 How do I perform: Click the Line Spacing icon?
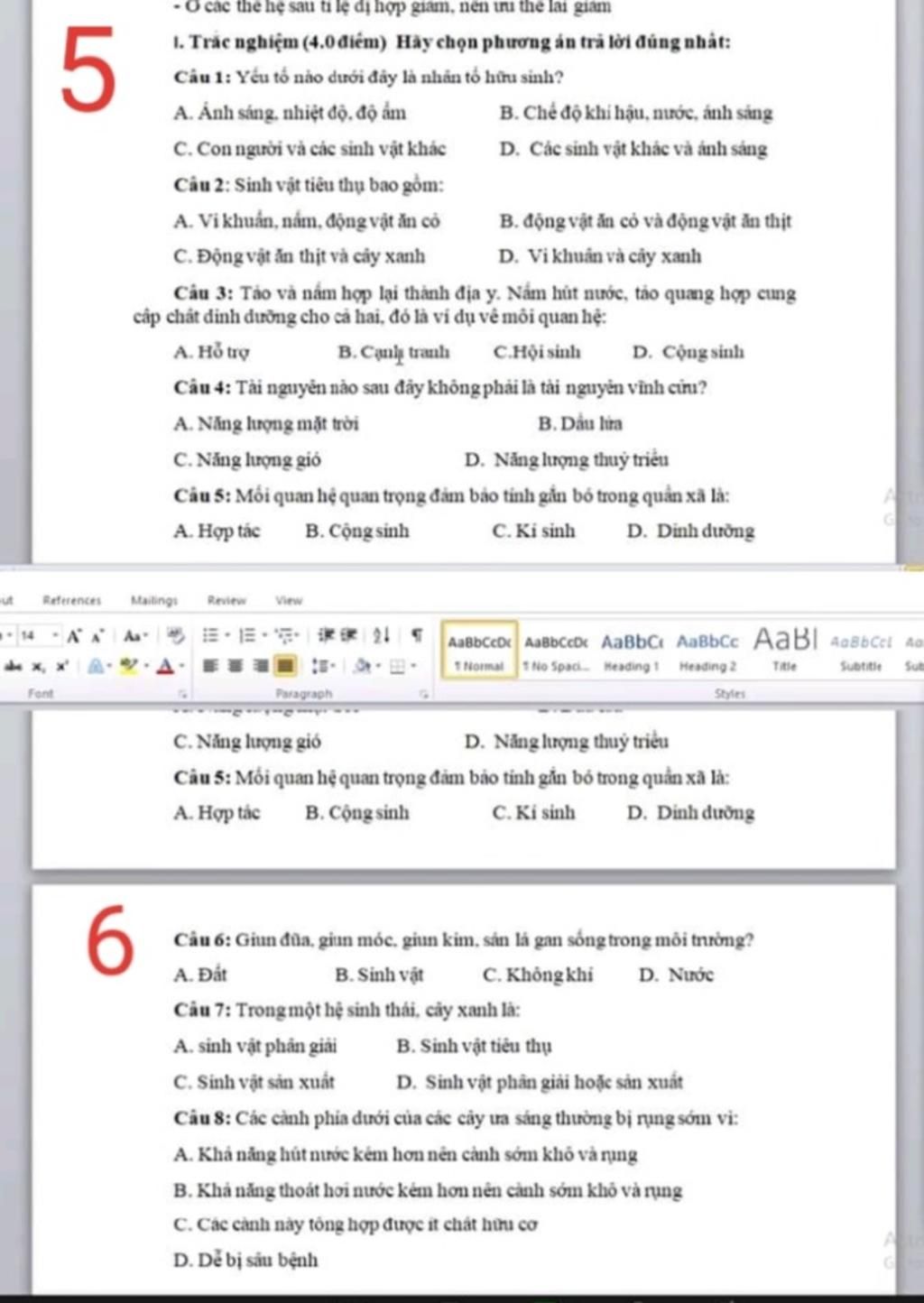click(319, 666)
